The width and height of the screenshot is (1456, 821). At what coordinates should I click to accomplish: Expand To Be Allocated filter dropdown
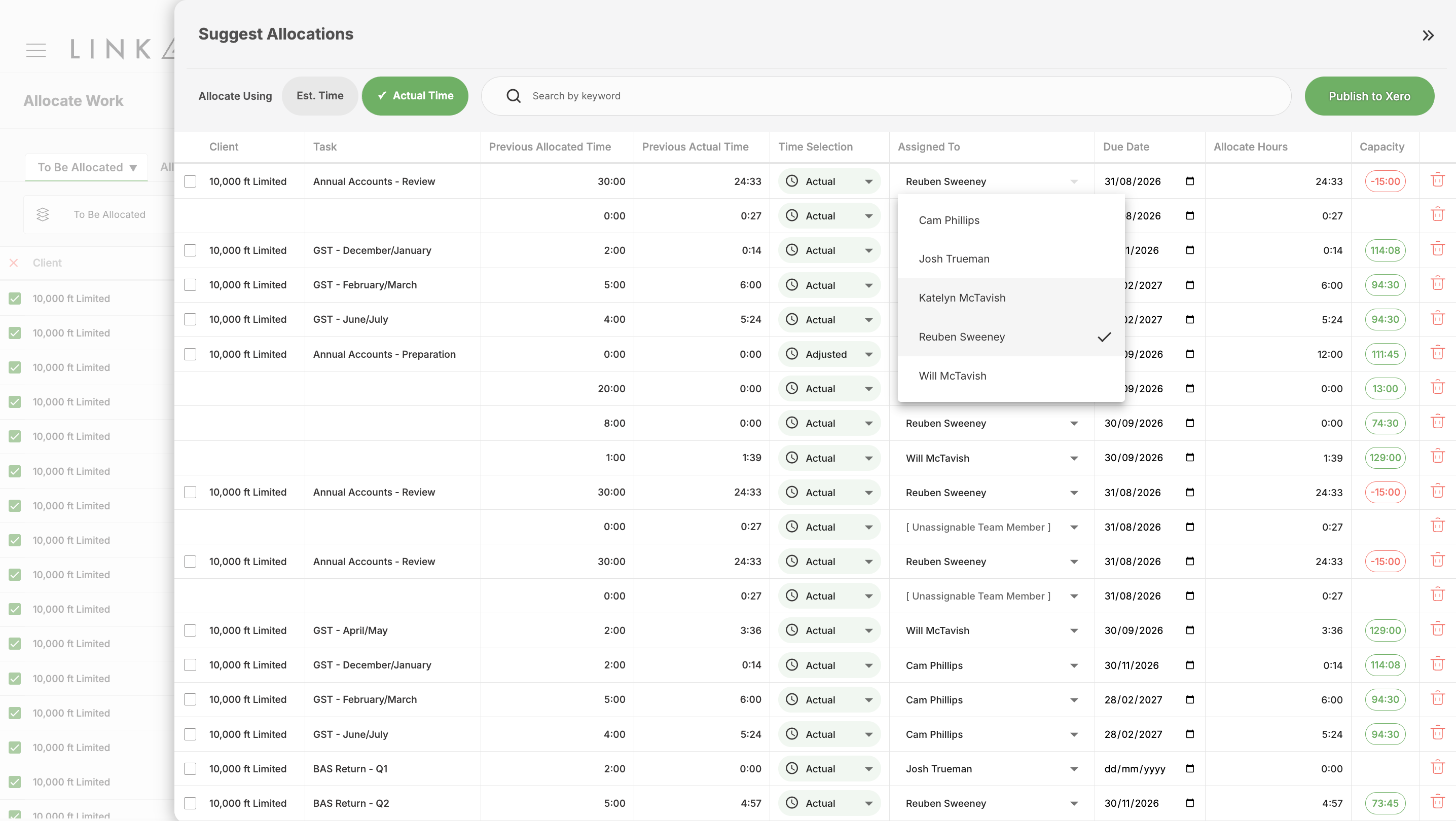click(x=87, y=167)
